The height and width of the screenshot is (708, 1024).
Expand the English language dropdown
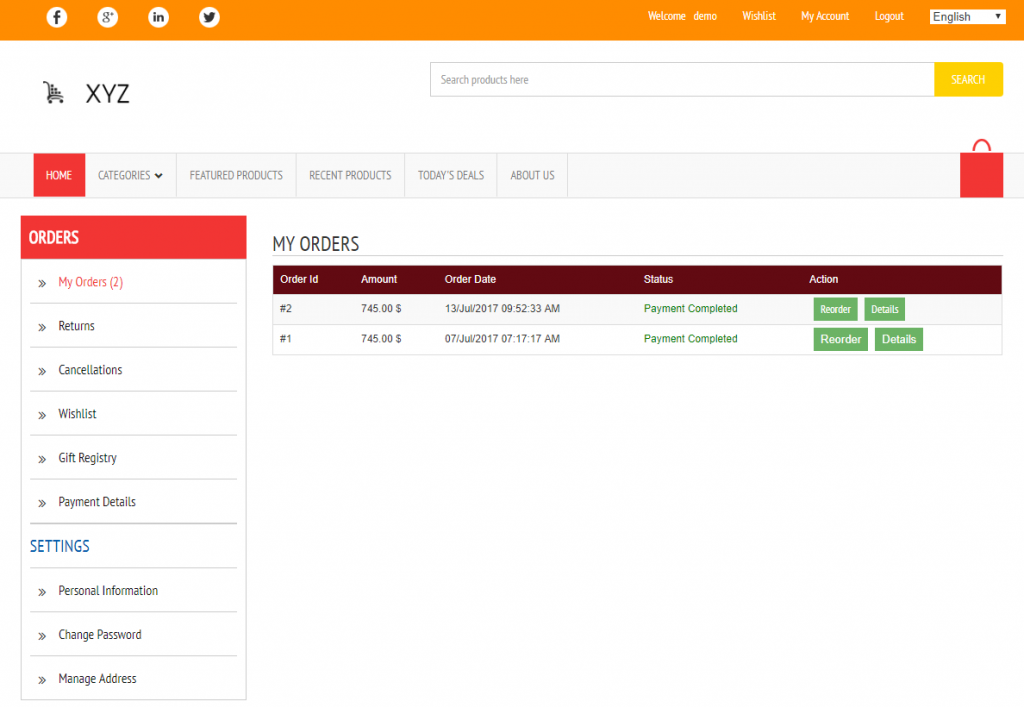pyautogui.click(x=967, y=17)
